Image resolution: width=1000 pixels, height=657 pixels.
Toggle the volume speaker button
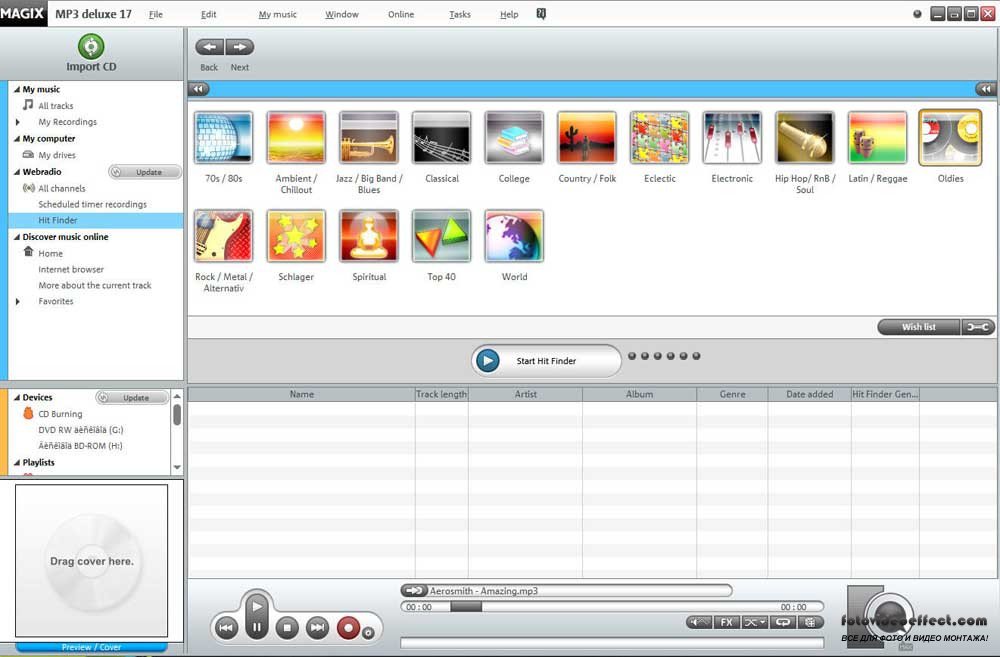pos(700,622)
